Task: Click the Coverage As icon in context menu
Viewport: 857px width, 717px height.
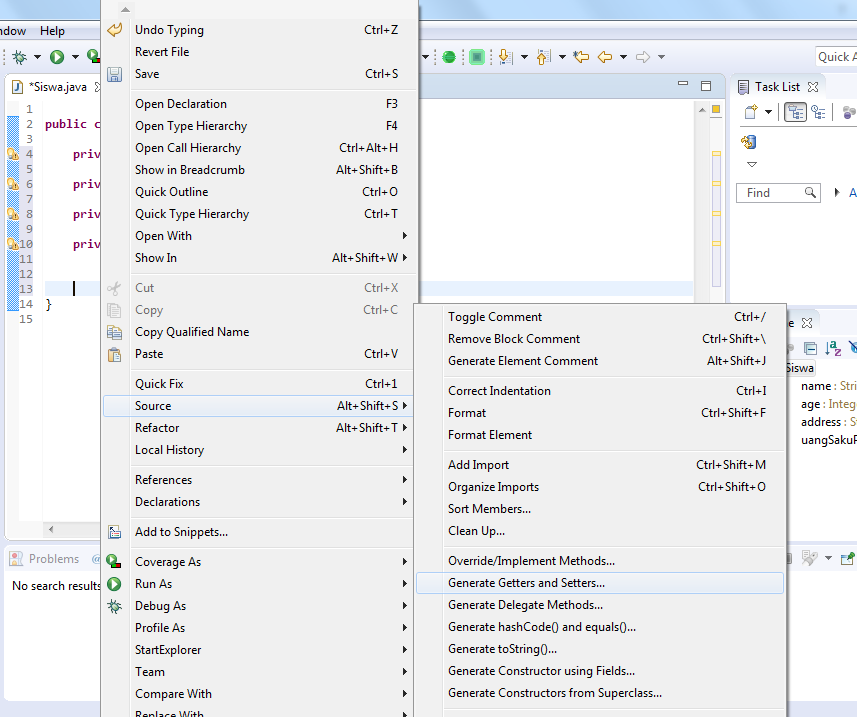Action: coord(114,561)
